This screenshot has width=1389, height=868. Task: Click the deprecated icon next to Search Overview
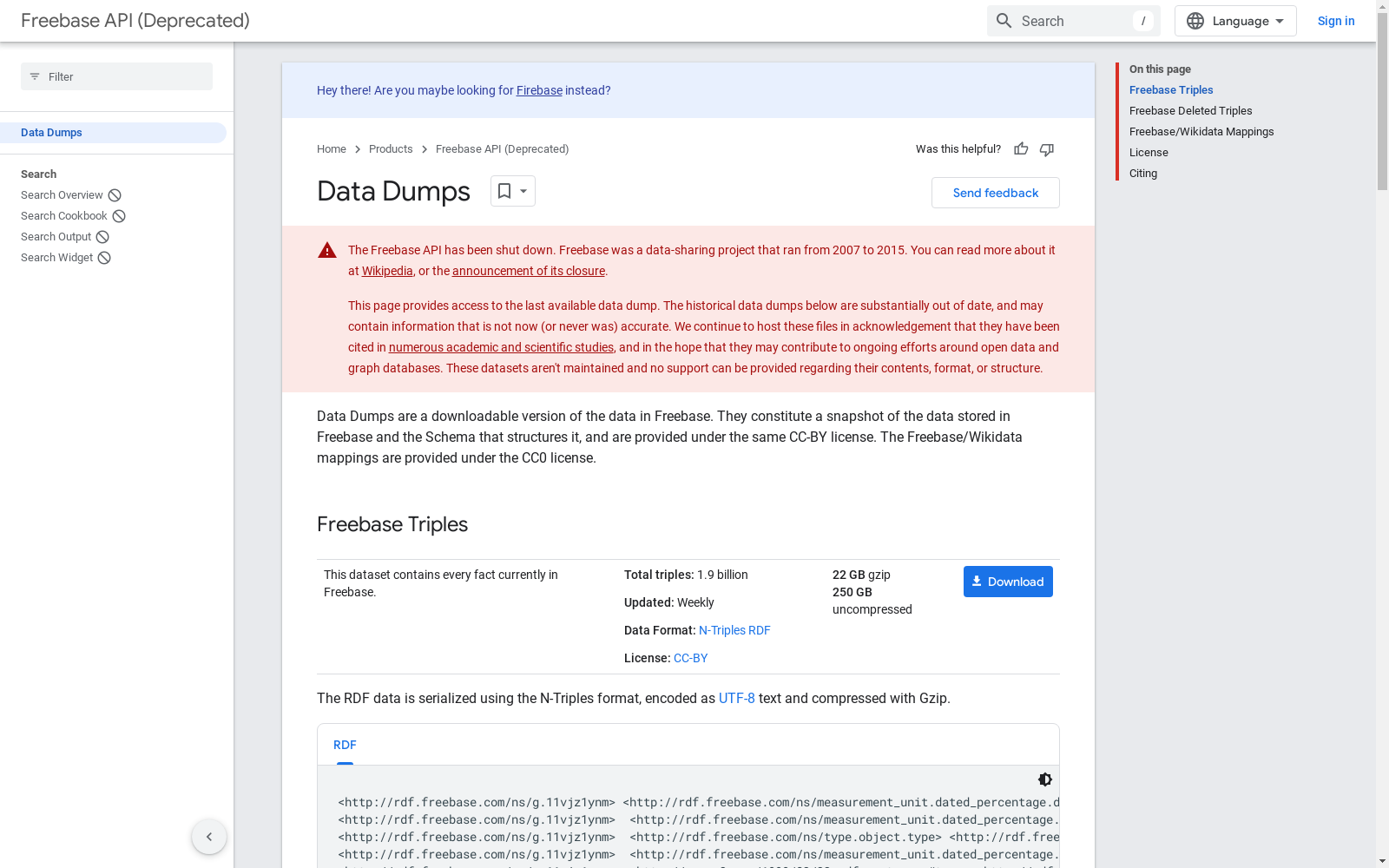pos(115,195)
